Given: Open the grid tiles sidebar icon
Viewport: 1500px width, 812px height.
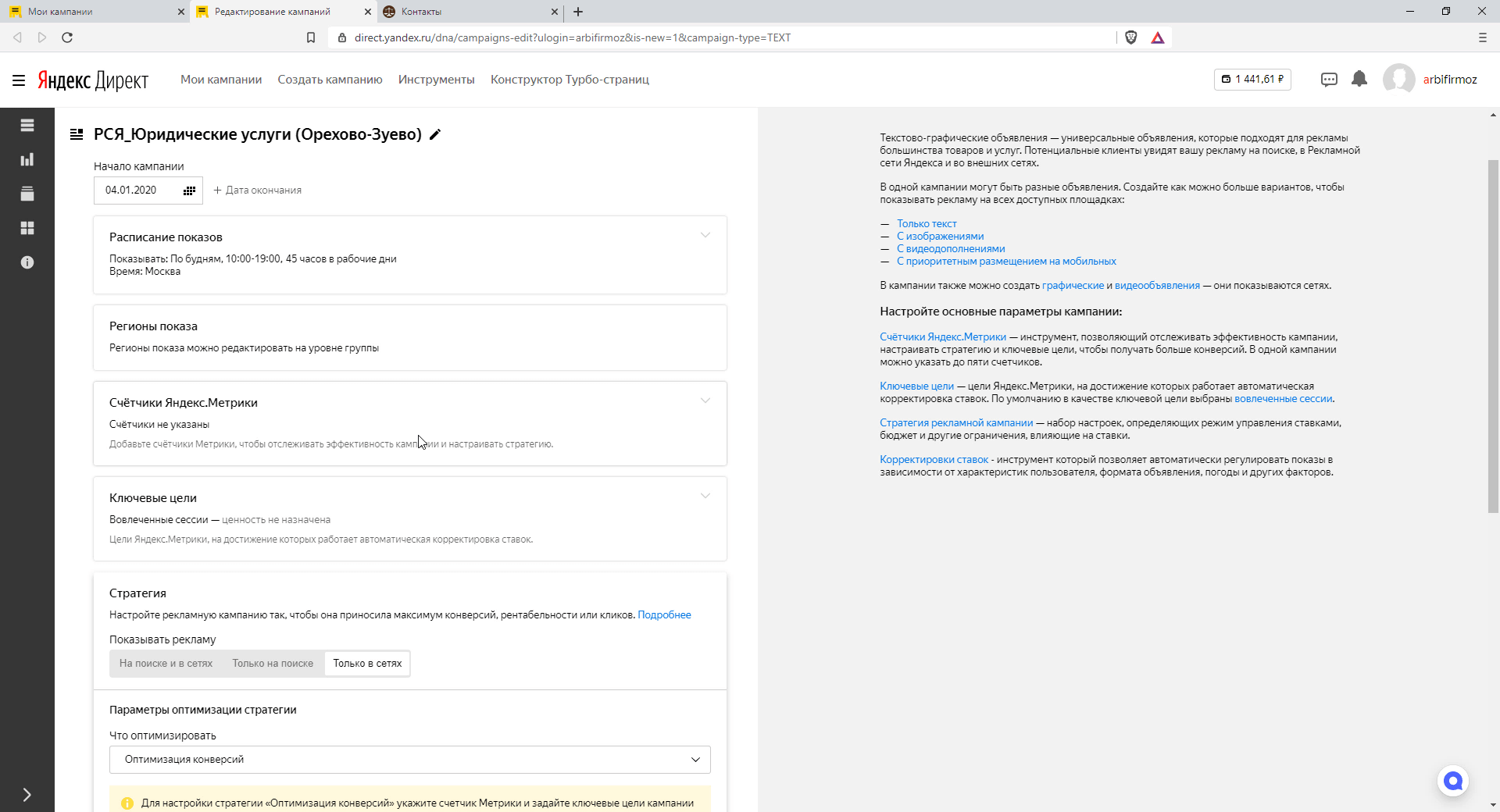Looking at the screenshot, I should pos(27,228).
